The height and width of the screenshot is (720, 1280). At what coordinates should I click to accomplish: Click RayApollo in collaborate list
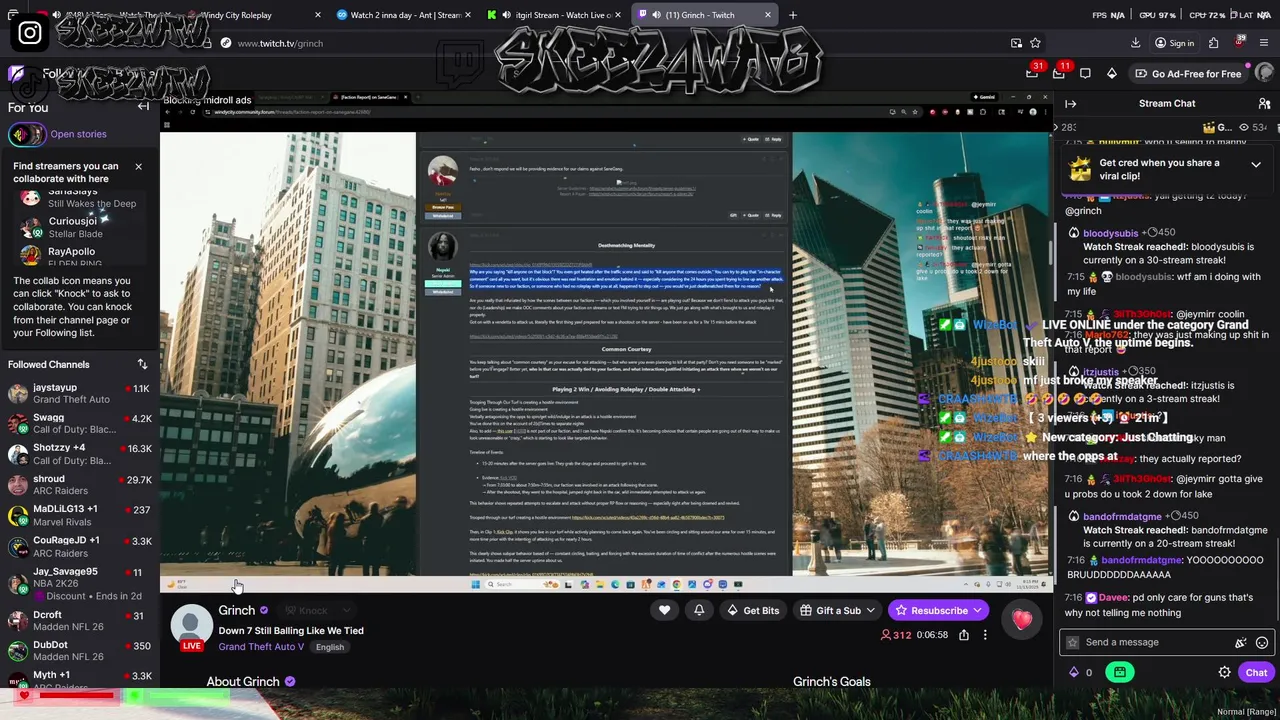click(80, 257)
